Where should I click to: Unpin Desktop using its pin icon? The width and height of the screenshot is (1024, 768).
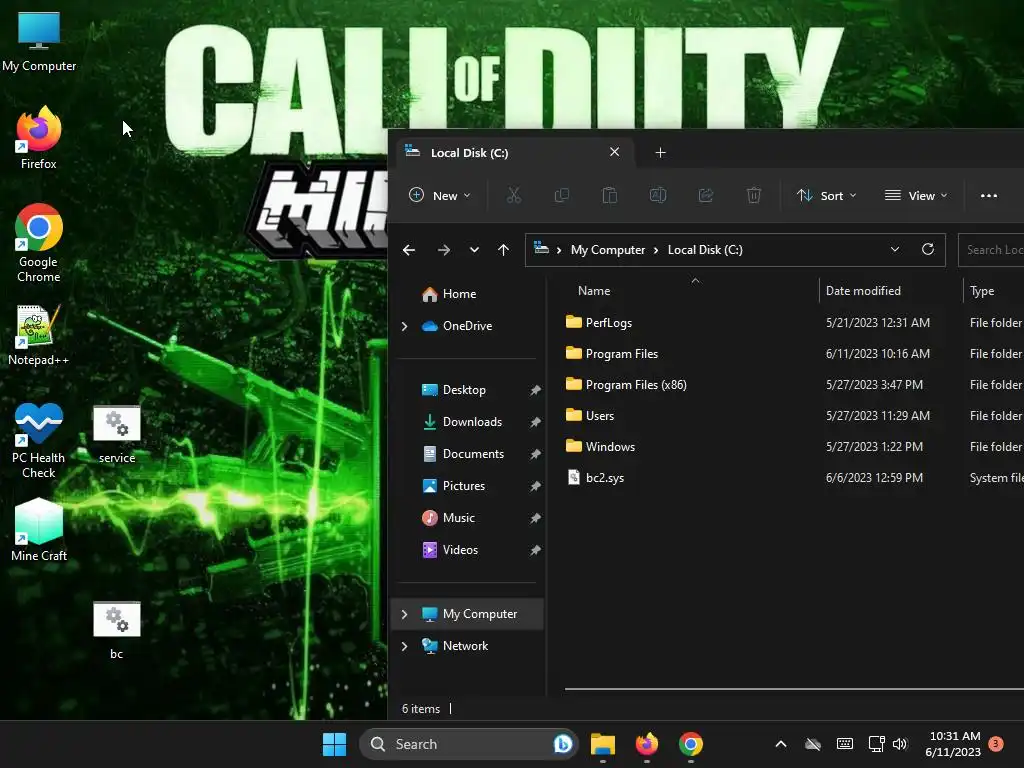pyautogui.click(x=536, y=390)
